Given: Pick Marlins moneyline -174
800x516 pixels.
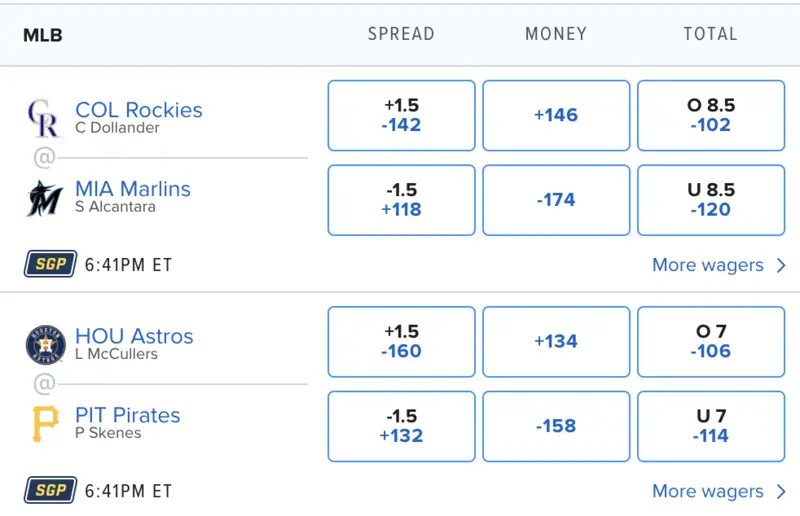Looking at the screenshot, I should point(556,200).
